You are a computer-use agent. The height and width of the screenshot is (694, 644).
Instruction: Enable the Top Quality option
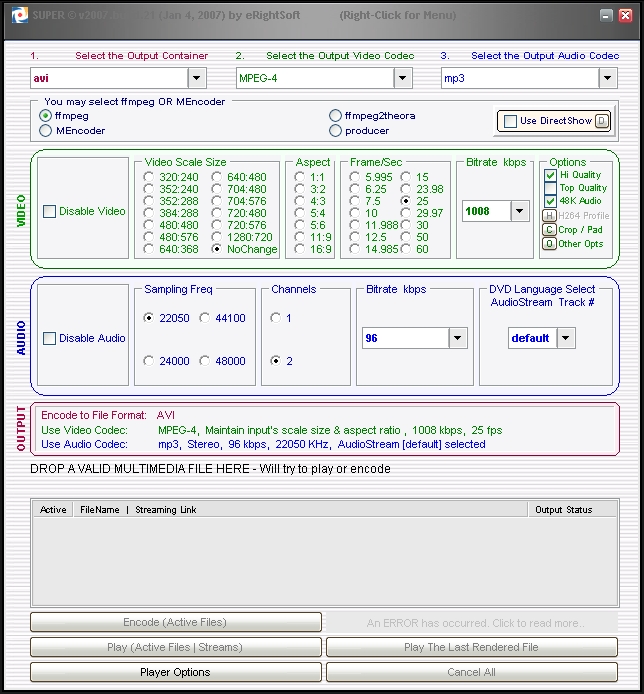550,188
